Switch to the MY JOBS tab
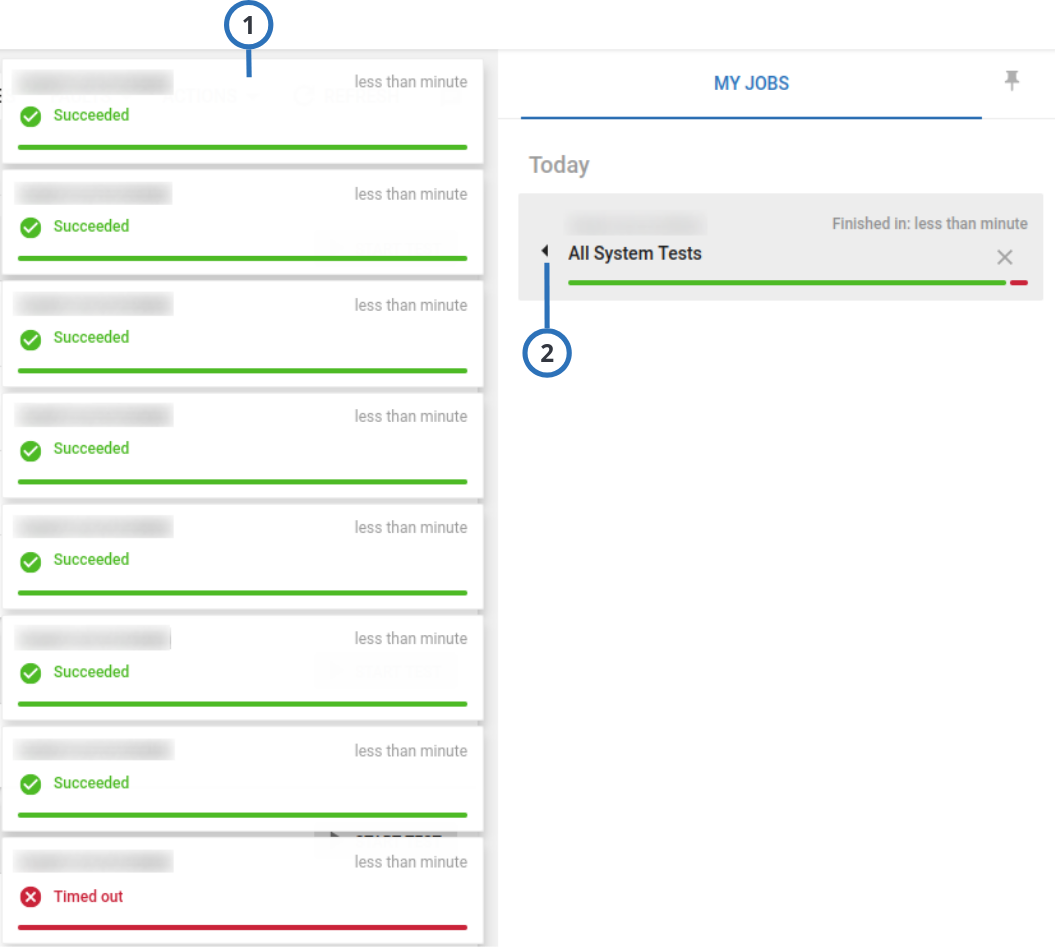The width and height of the screenshot is (1055, 947). pos(751,83)
